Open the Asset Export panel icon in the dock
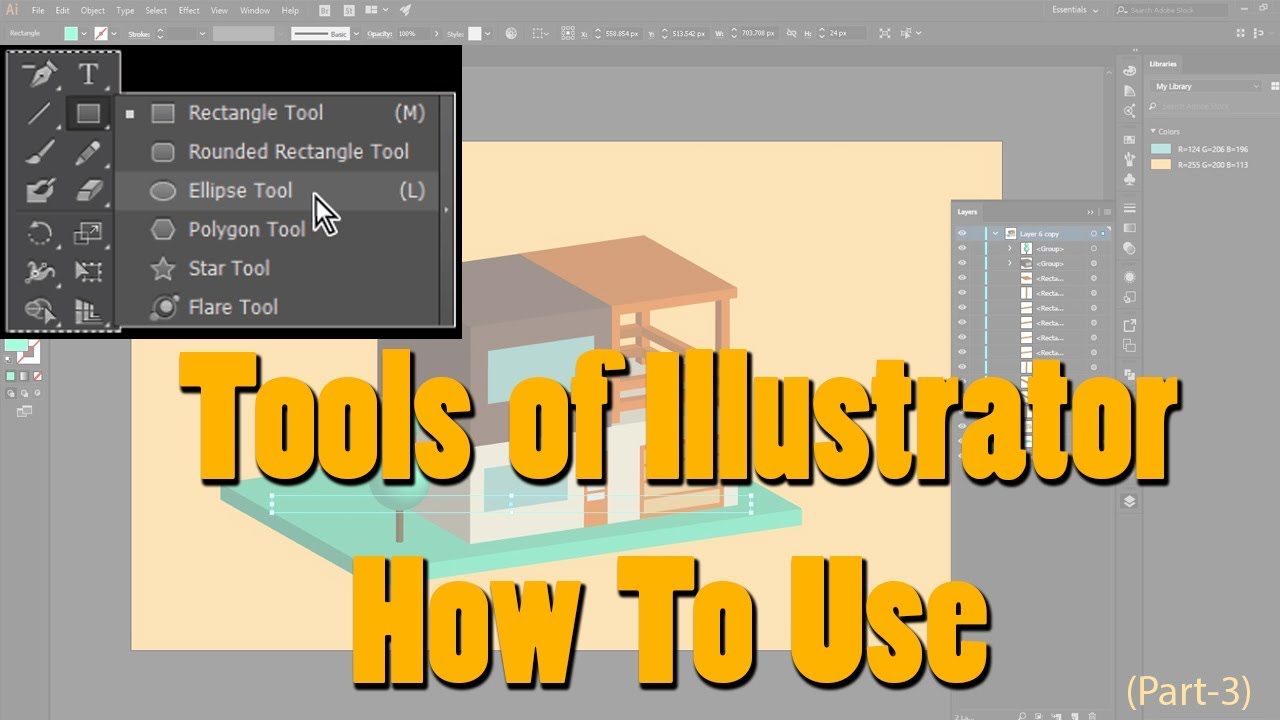 [1129, 326]
